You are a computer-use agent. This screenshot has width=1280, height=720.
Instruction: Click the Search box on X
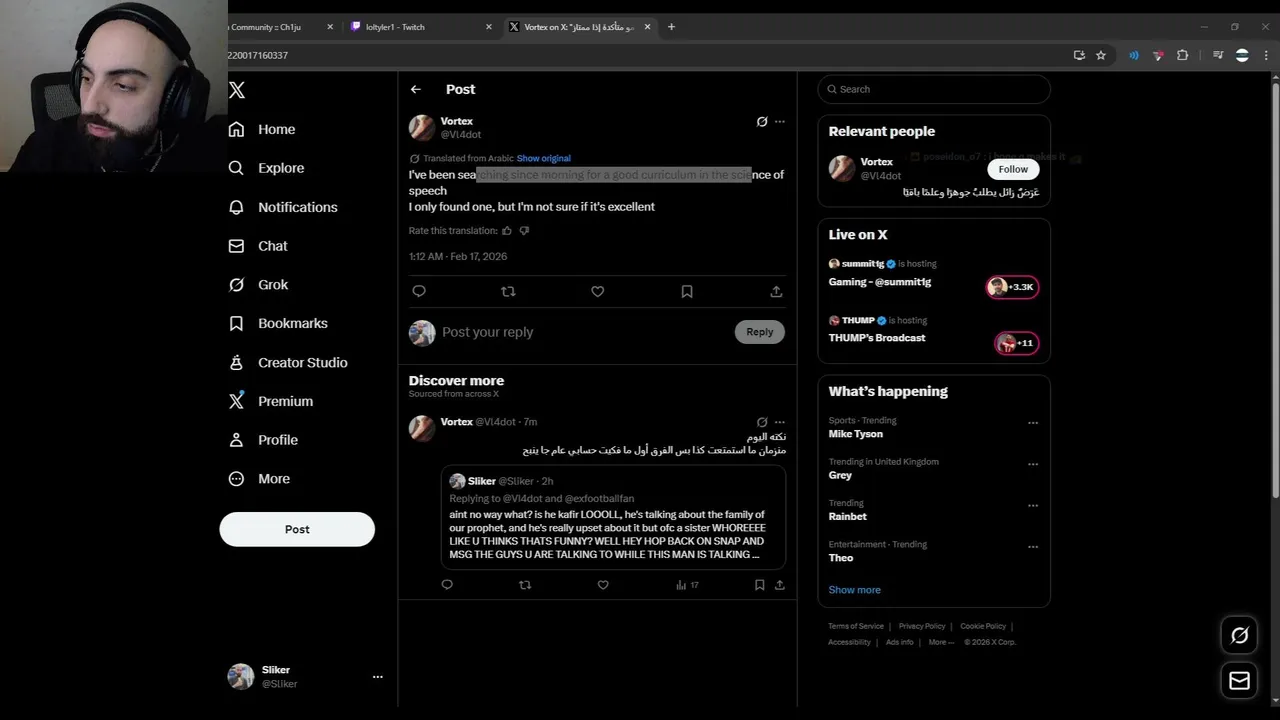pos(934,89)
